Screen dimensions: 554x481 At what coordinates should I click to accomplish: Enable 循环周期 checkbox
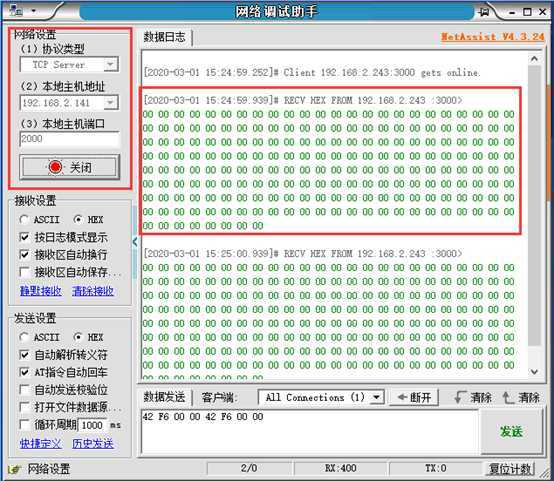(x=24, y=424)
